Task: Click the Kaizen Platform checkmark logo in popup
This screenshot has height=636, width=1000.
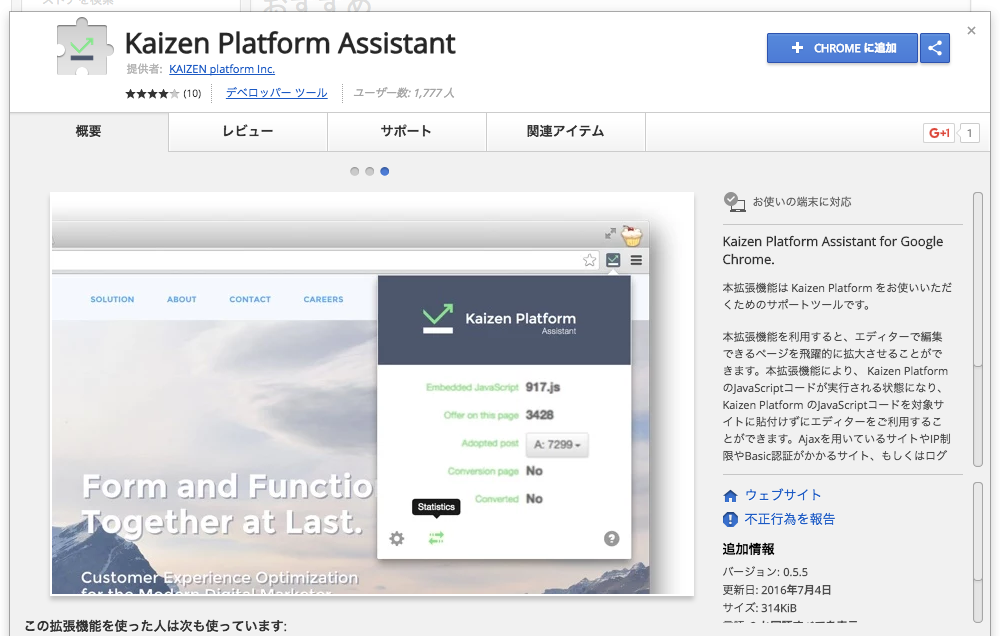Action: 438,318
